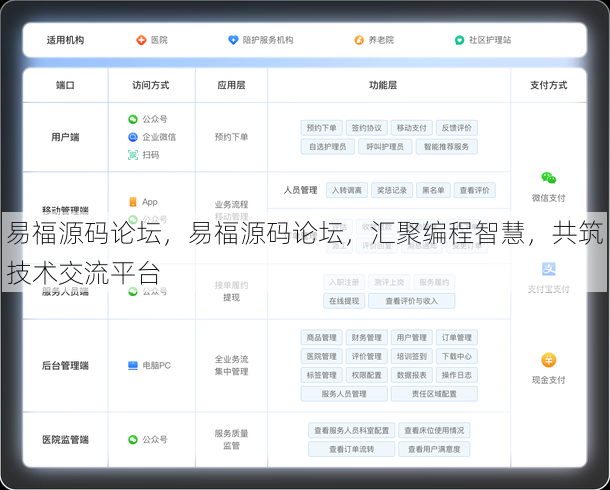610x490 pixels.
Task: Click the 操作日志 tag
Action: pos(457,375)
